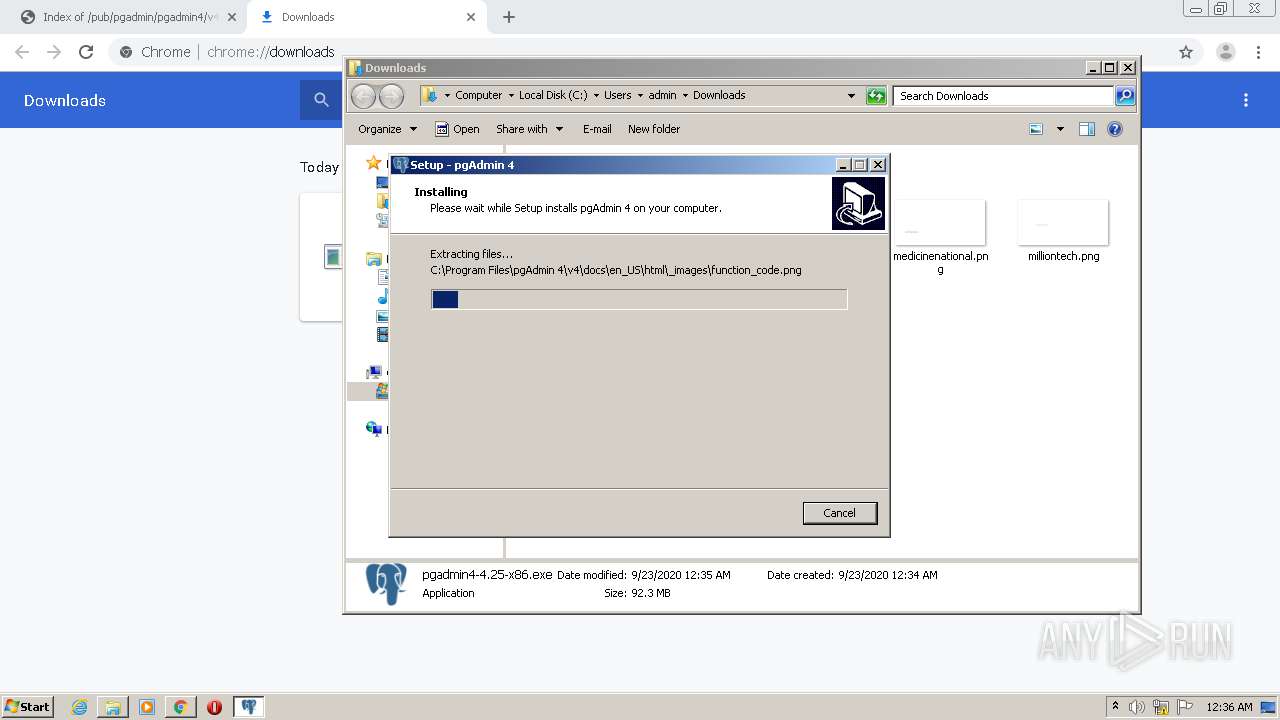The width and height of the screenshot is (1280, 720).
Task: Create a New folder
Action: (654, 129)
